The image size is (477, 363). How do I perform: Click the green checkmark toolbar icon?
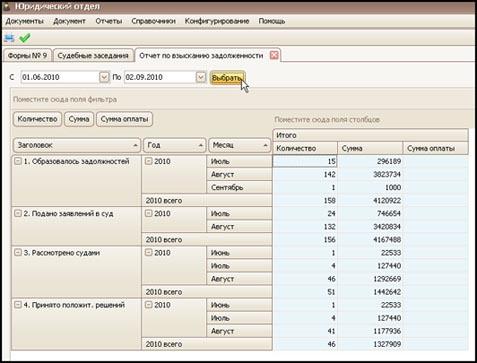click(25, 38)
